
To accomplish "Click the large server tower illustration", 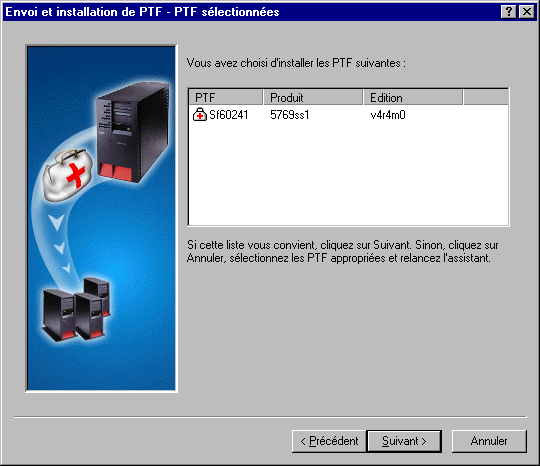I will click(x=132, y=133).
